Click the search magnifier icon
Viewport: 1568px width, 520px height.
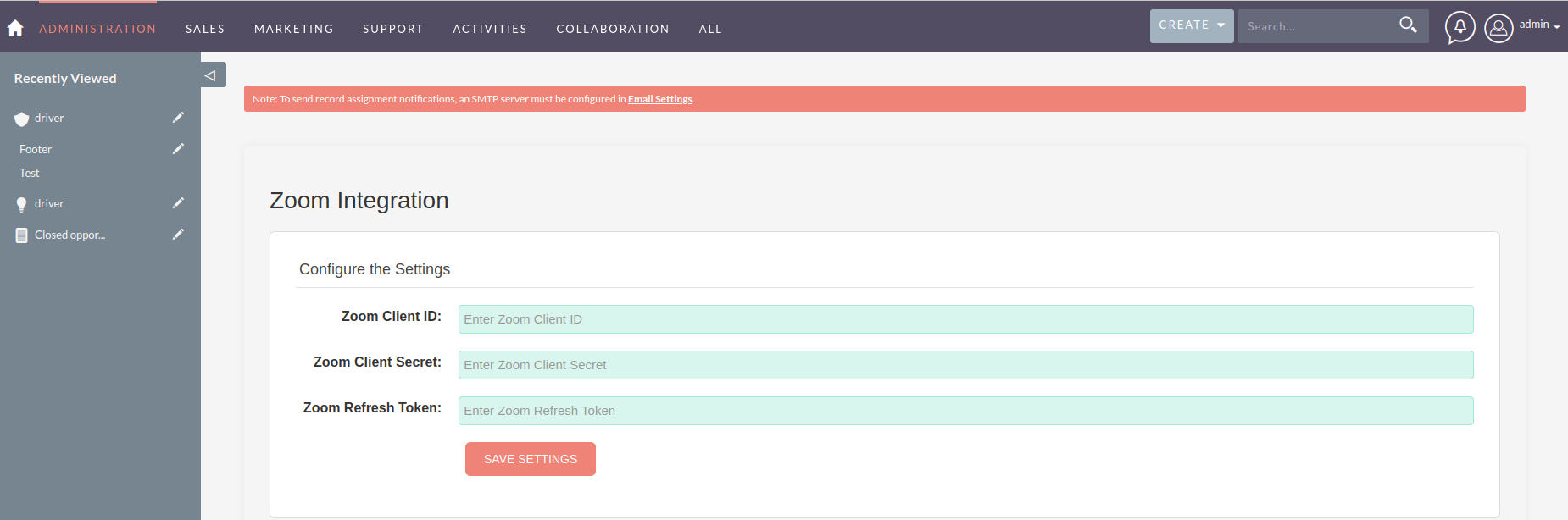[1408, 25]
